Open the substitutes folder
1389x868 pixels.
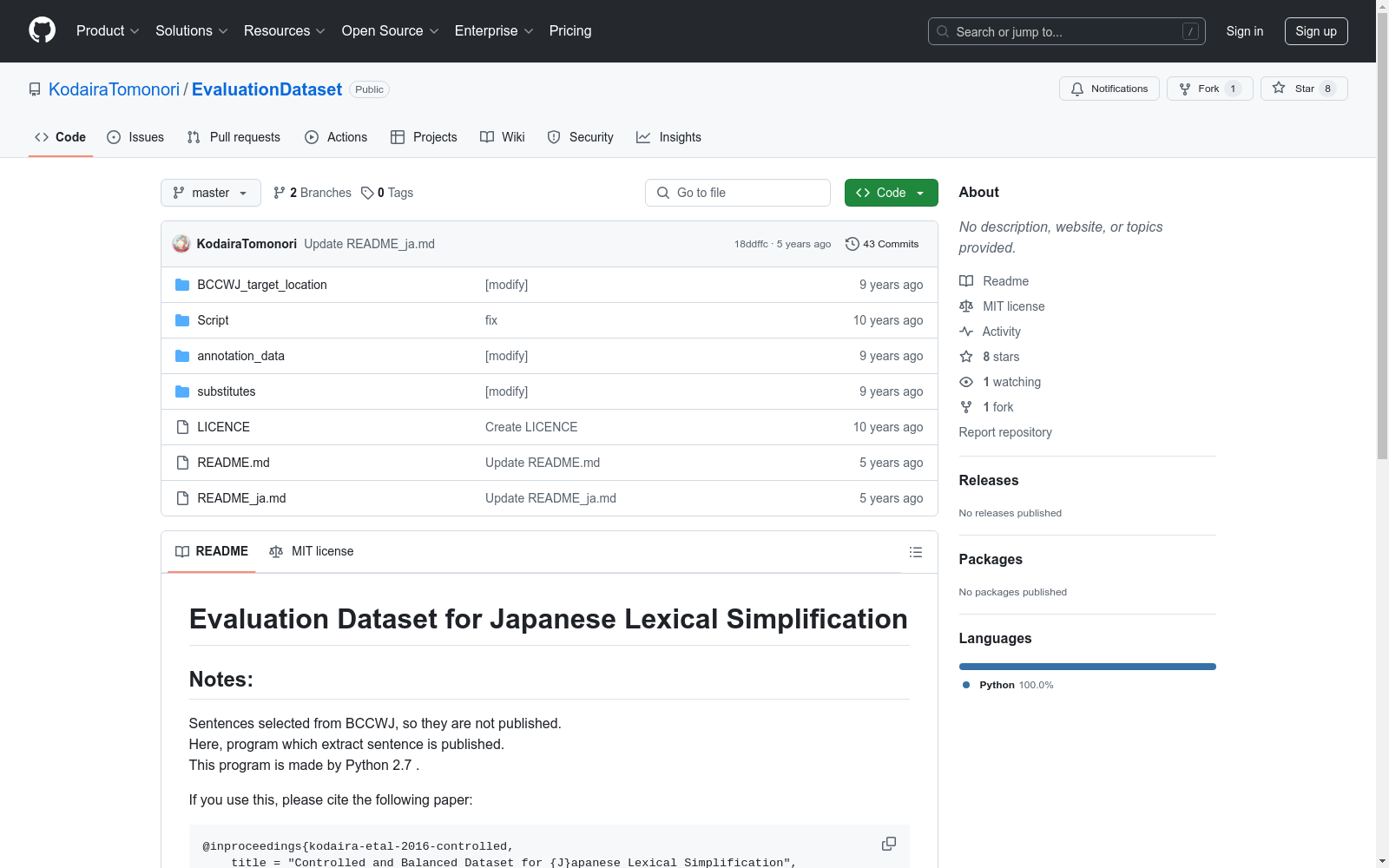226,391
